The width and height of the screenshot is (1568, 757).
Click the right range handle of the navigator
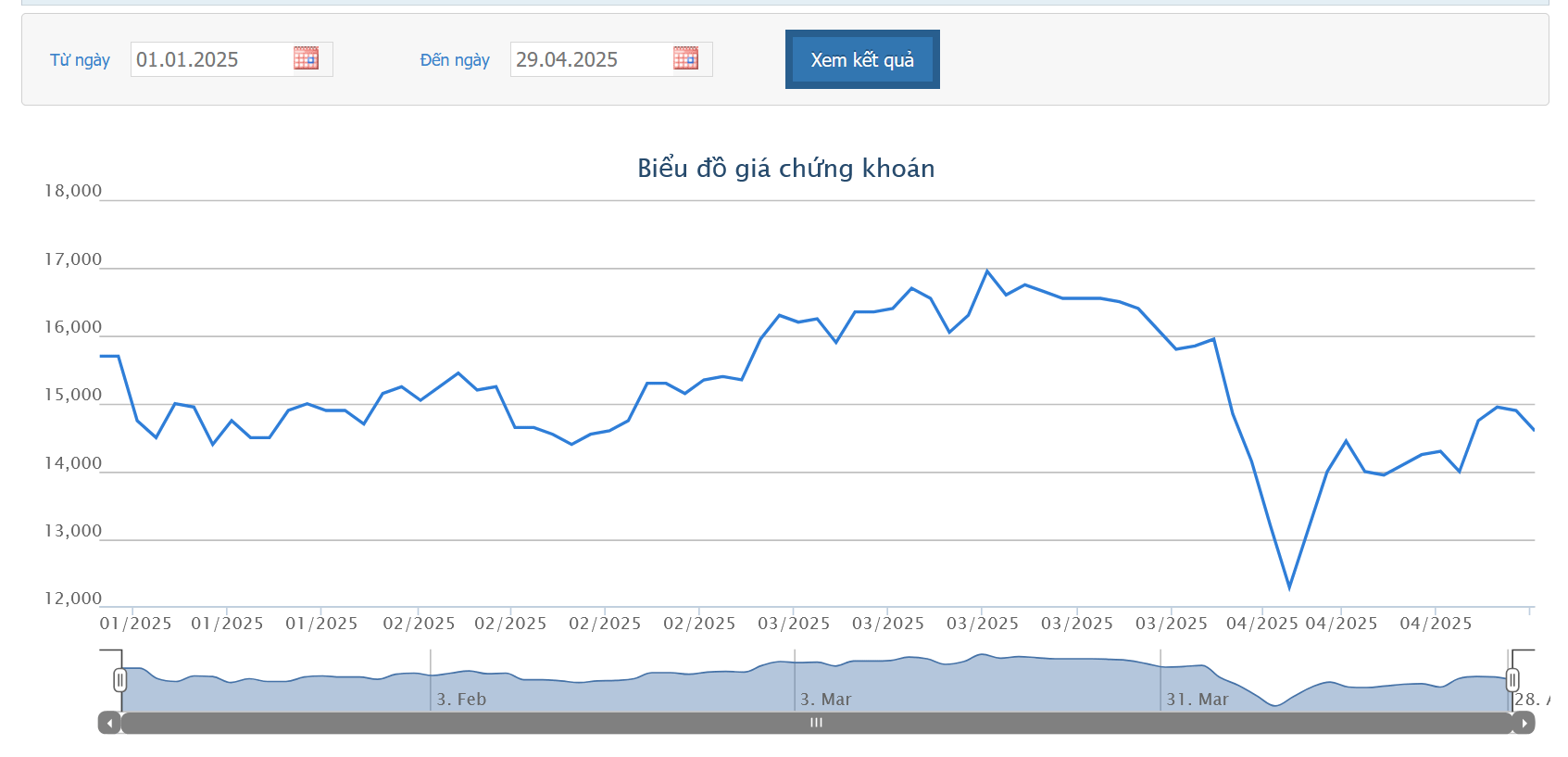[x=1512, y=680]
